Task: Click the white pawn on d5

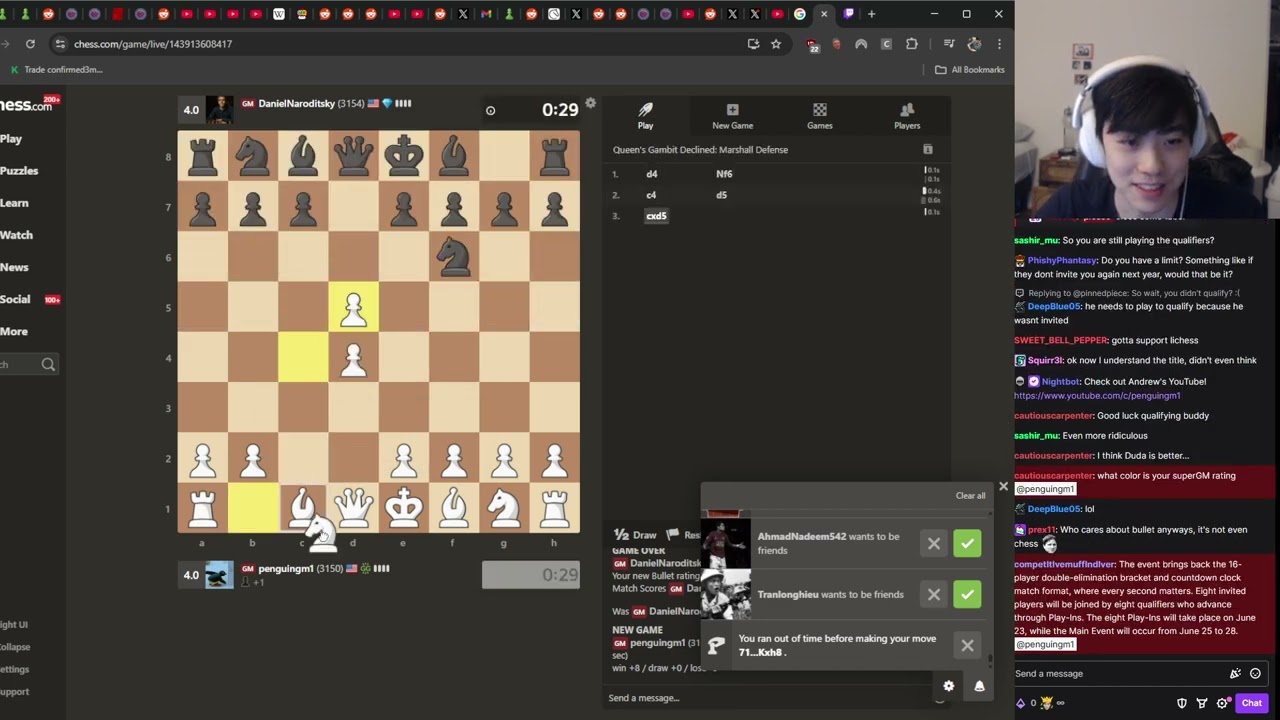Action: point(353,307)
